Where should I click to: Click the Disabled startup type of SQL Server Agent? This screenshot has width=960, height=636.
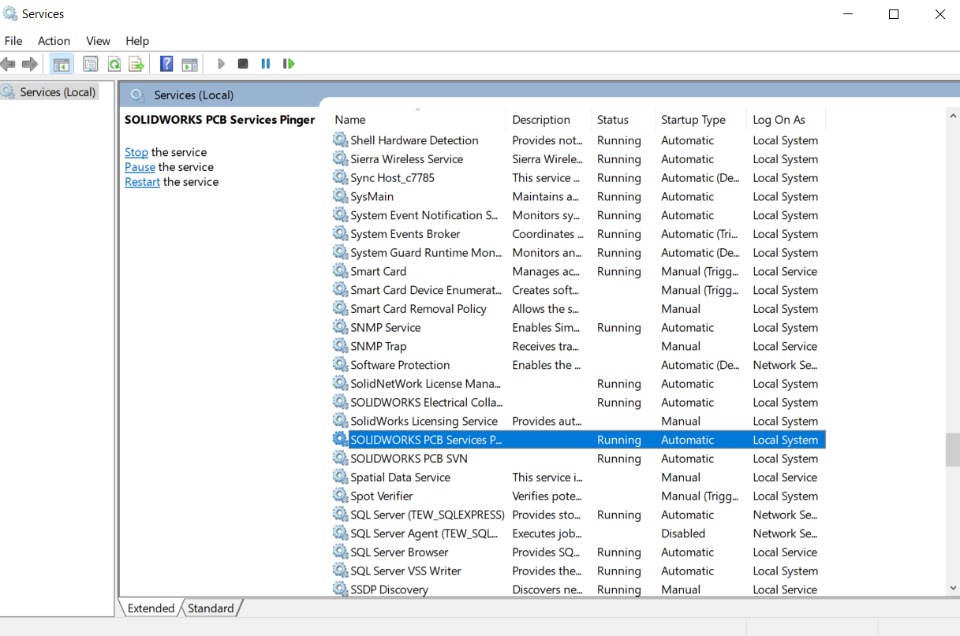pos(683,533)
